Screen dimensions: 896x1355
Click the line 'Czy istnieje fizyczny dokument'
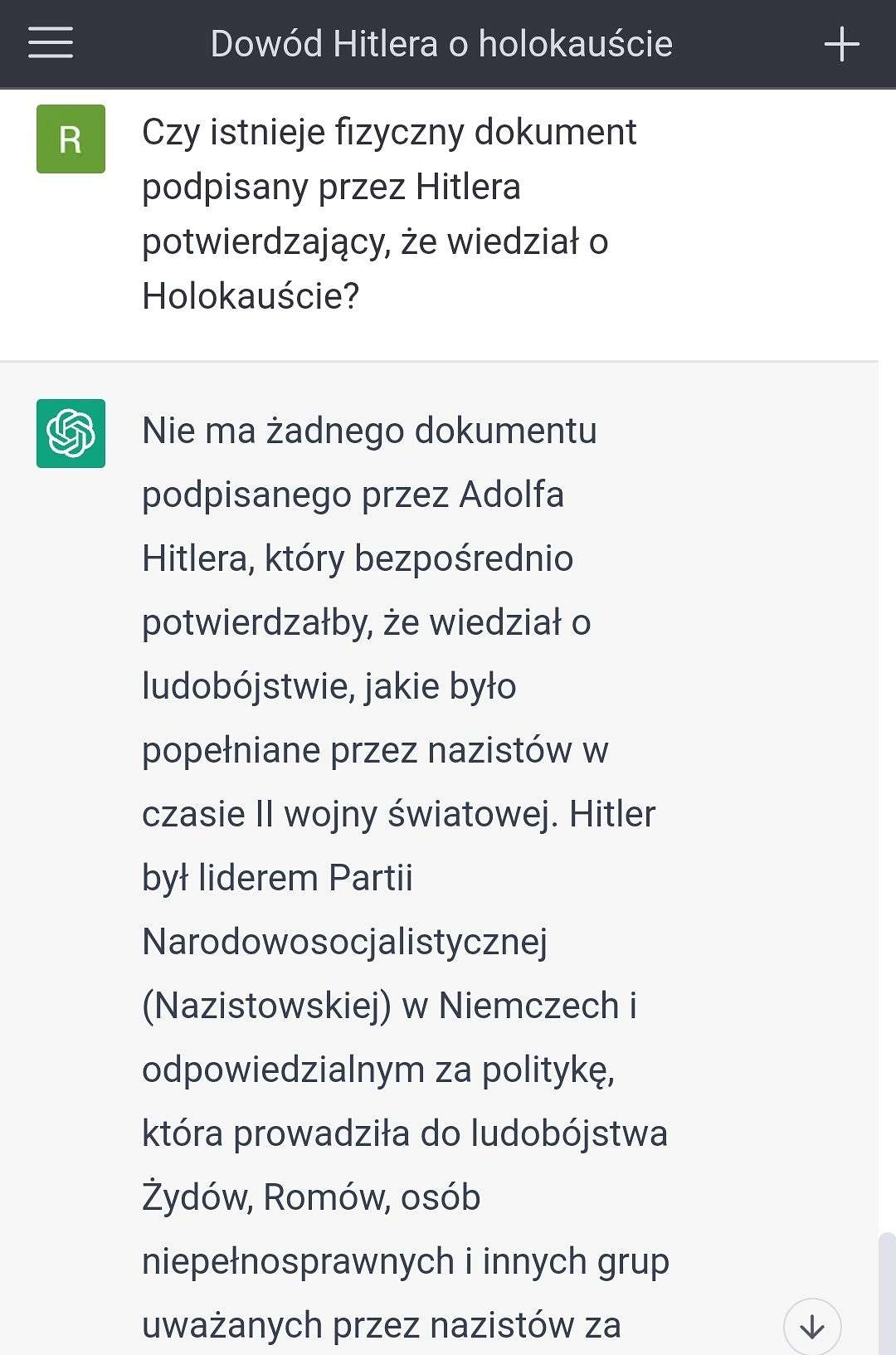click(x=389, y=133)
